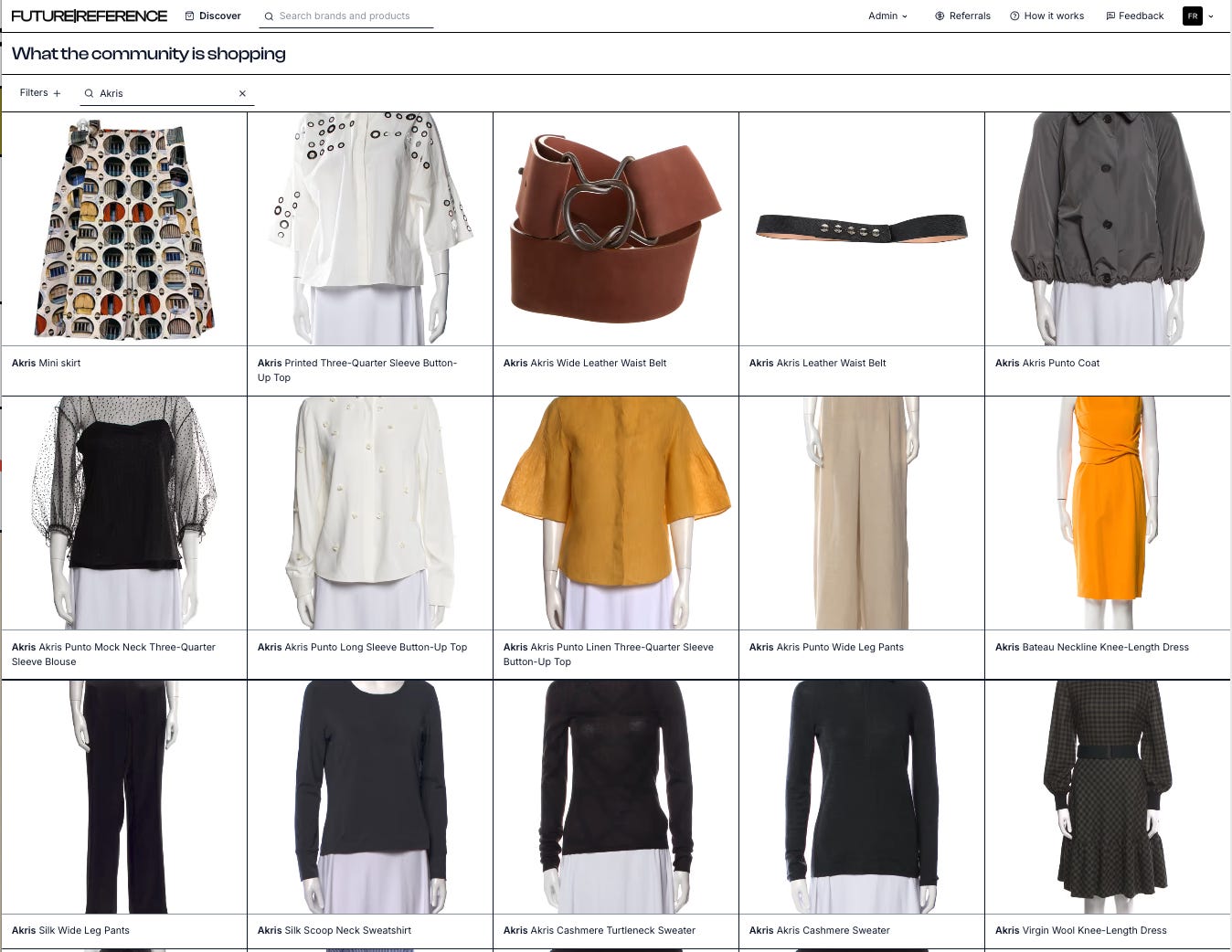Screen dimensions: 1232x952
Task: Click the 'Akris Mini skirt' title
Action: pyautogui.click(x=46, y=363)
